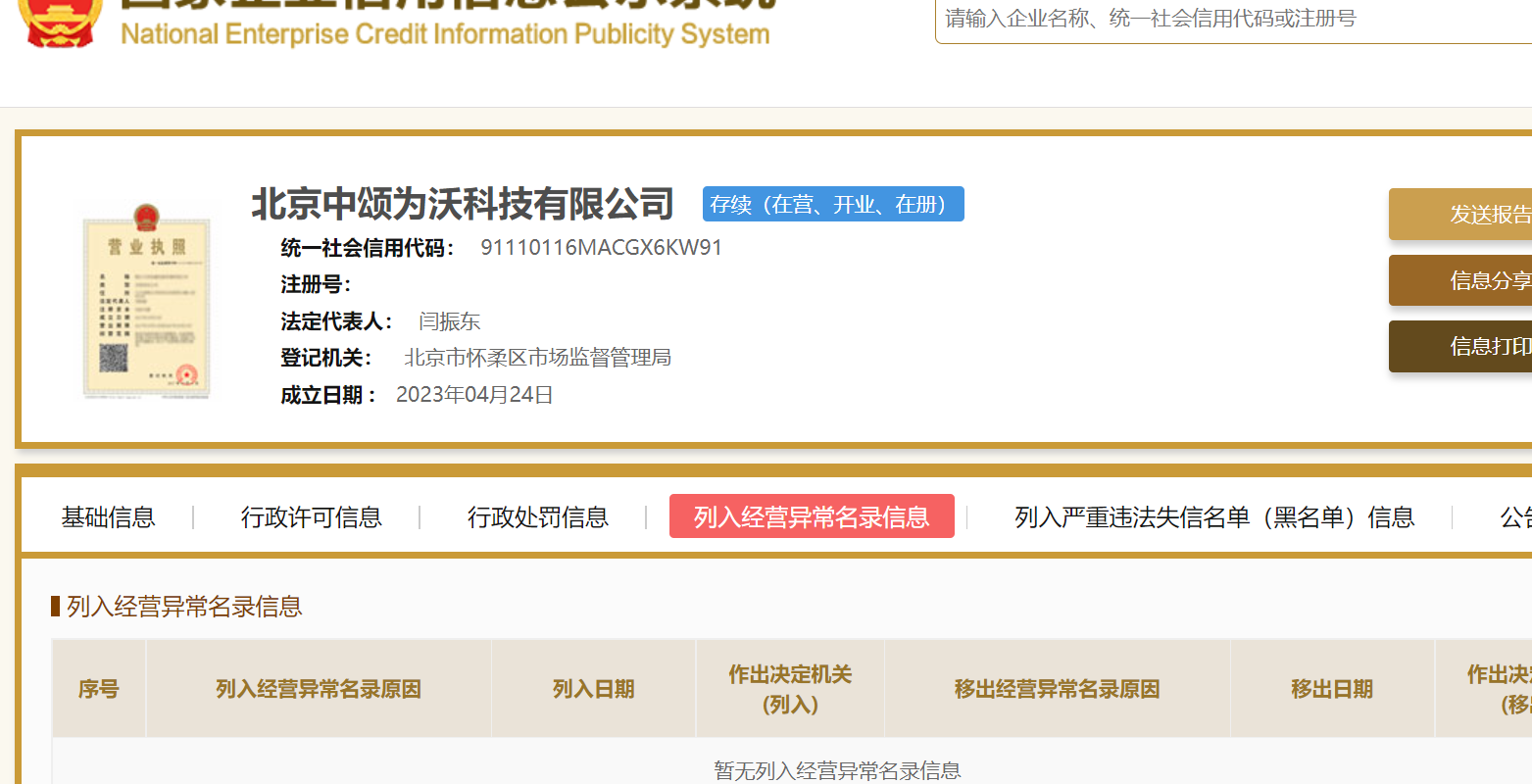
Task: Click the 列入经营异常名录信息 section heading
Action: [x=184, y=607]
